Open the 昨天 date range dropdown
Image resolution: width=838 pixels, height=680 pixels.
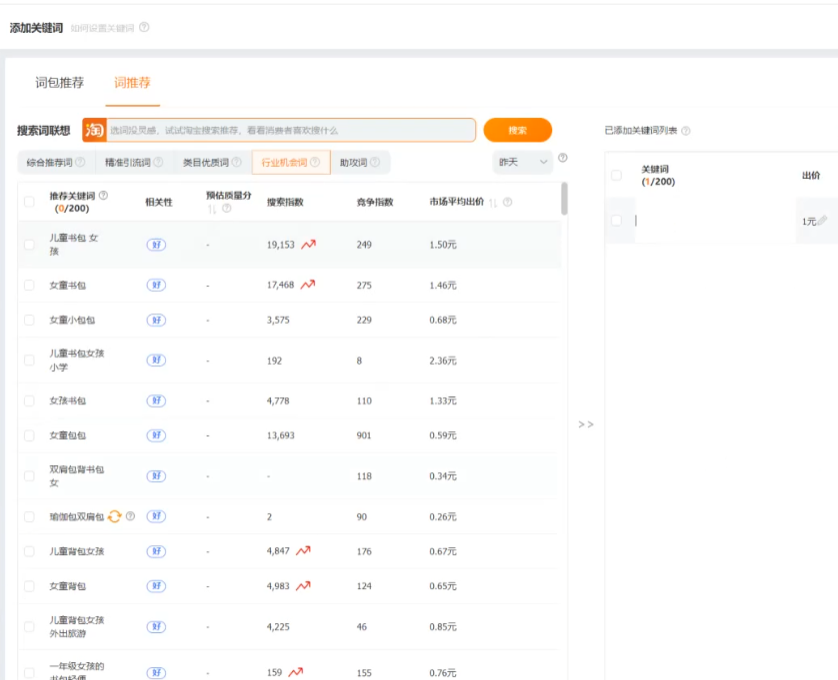tap(523, 161)
